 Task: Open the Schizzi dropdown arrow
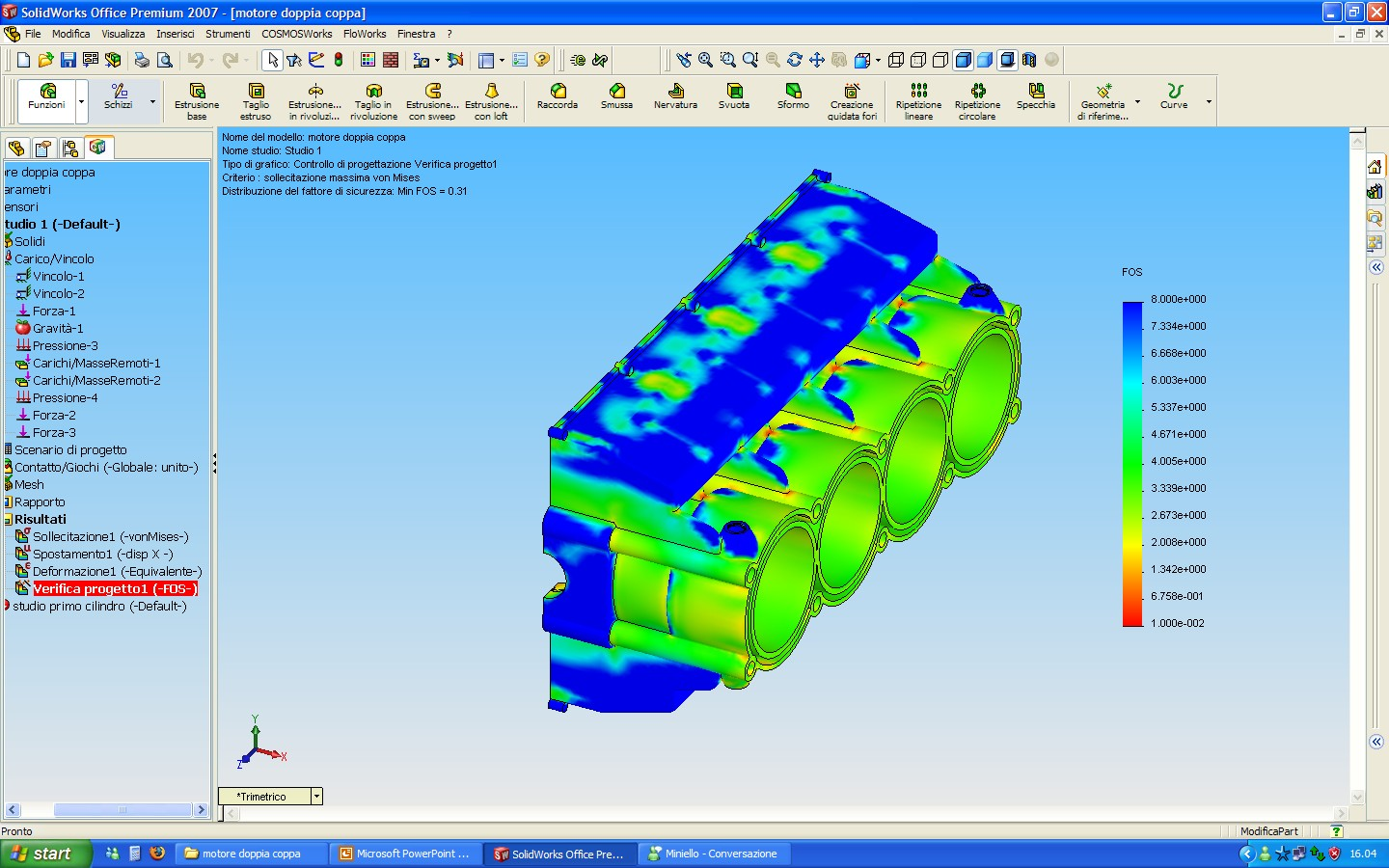pos(152,101)
